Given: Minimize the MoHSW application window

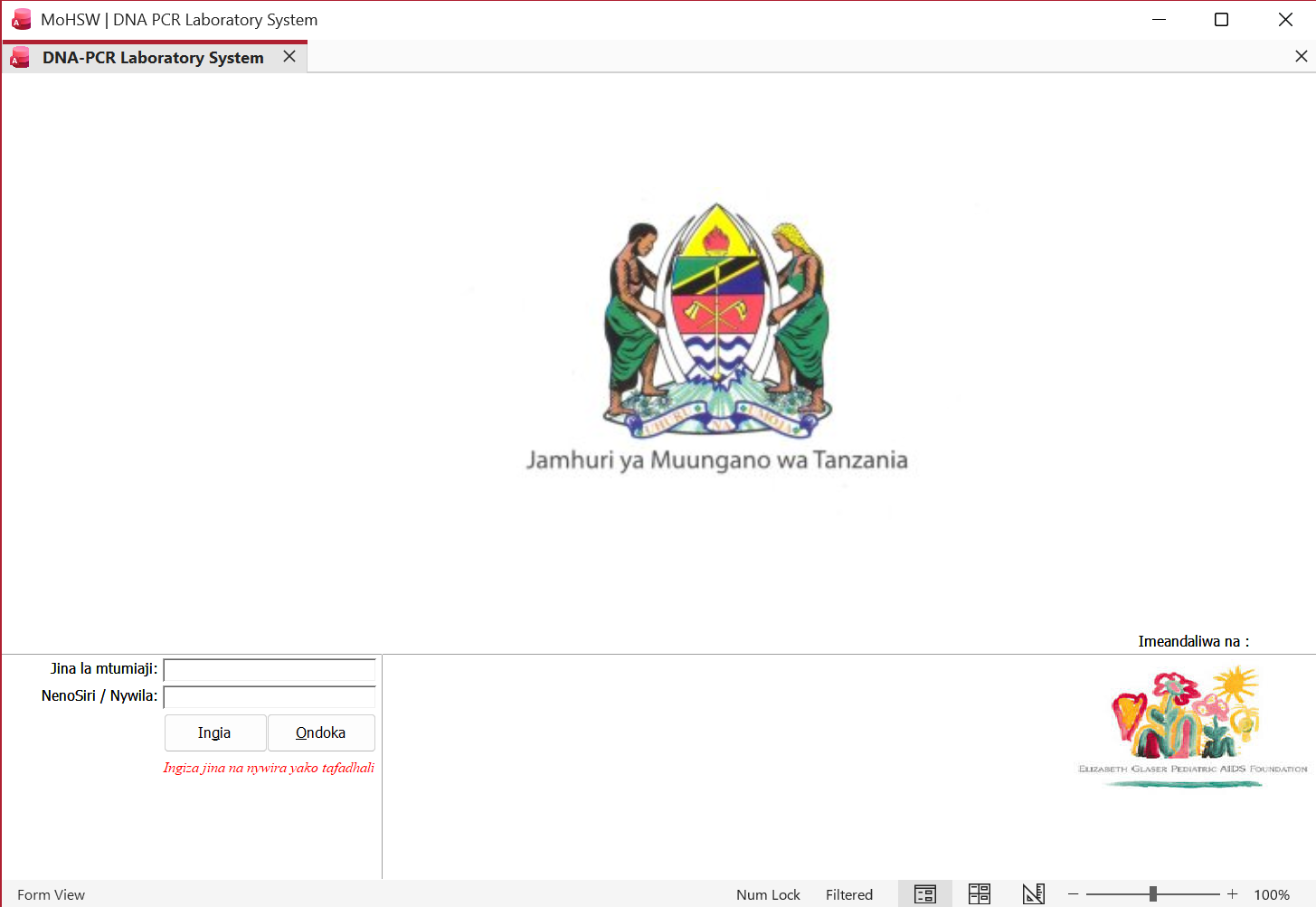Looking at the screenshot, I should pos(1159,19).
